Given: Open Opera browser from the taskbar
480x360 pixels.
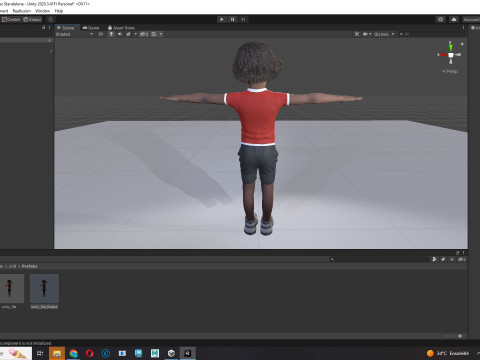Looking at the screenshot, I should [x=89, y=353].
